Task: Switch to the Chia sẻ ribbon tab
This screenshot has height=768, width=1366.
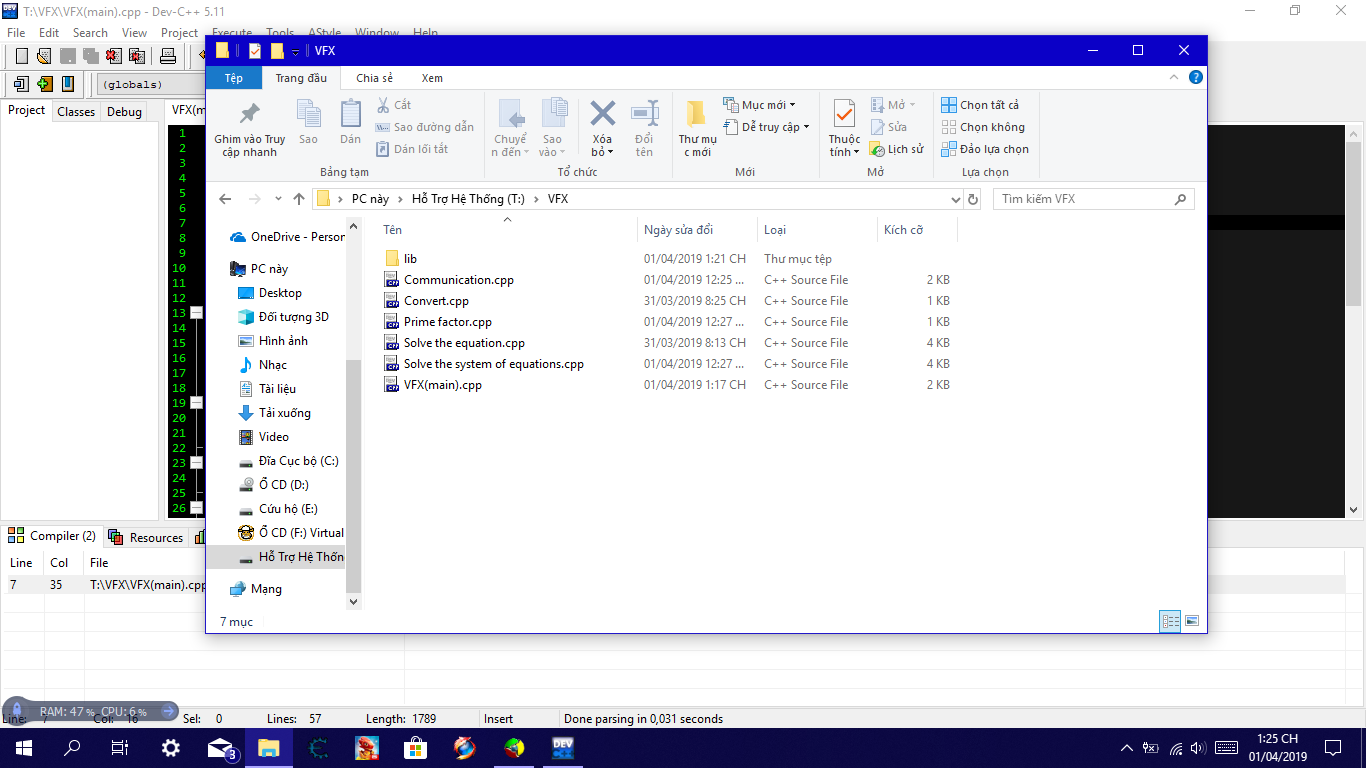Action: (374, 78)
